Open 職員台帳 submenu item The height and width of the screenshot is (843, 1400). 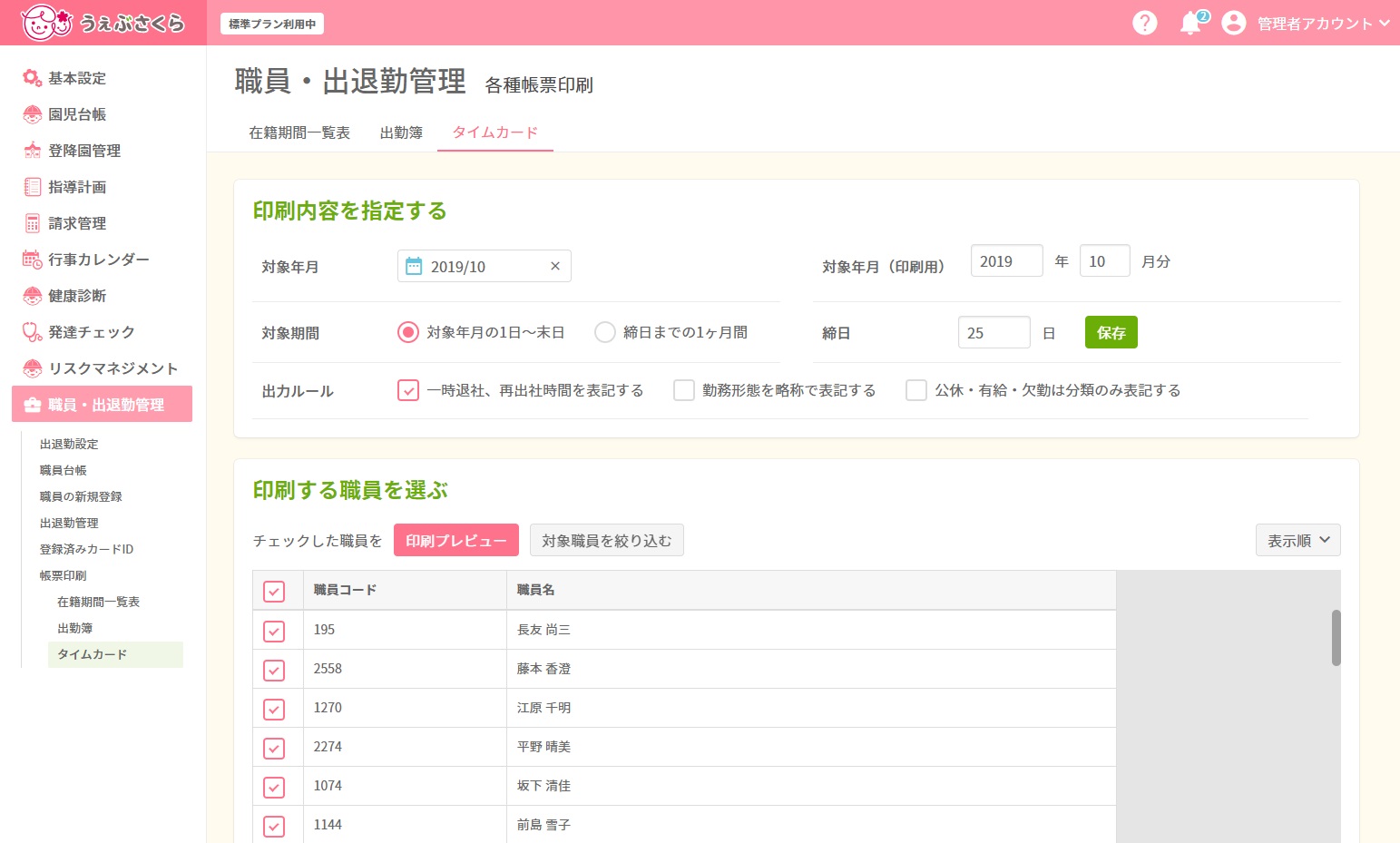(64, 470)
